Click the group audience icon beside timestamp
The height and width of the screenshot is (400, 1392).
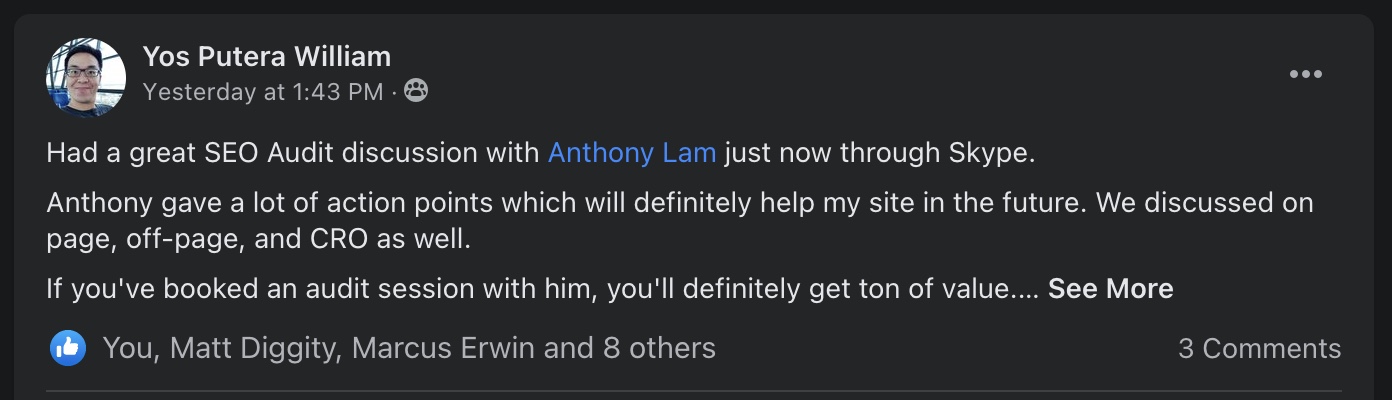point(416,92)
